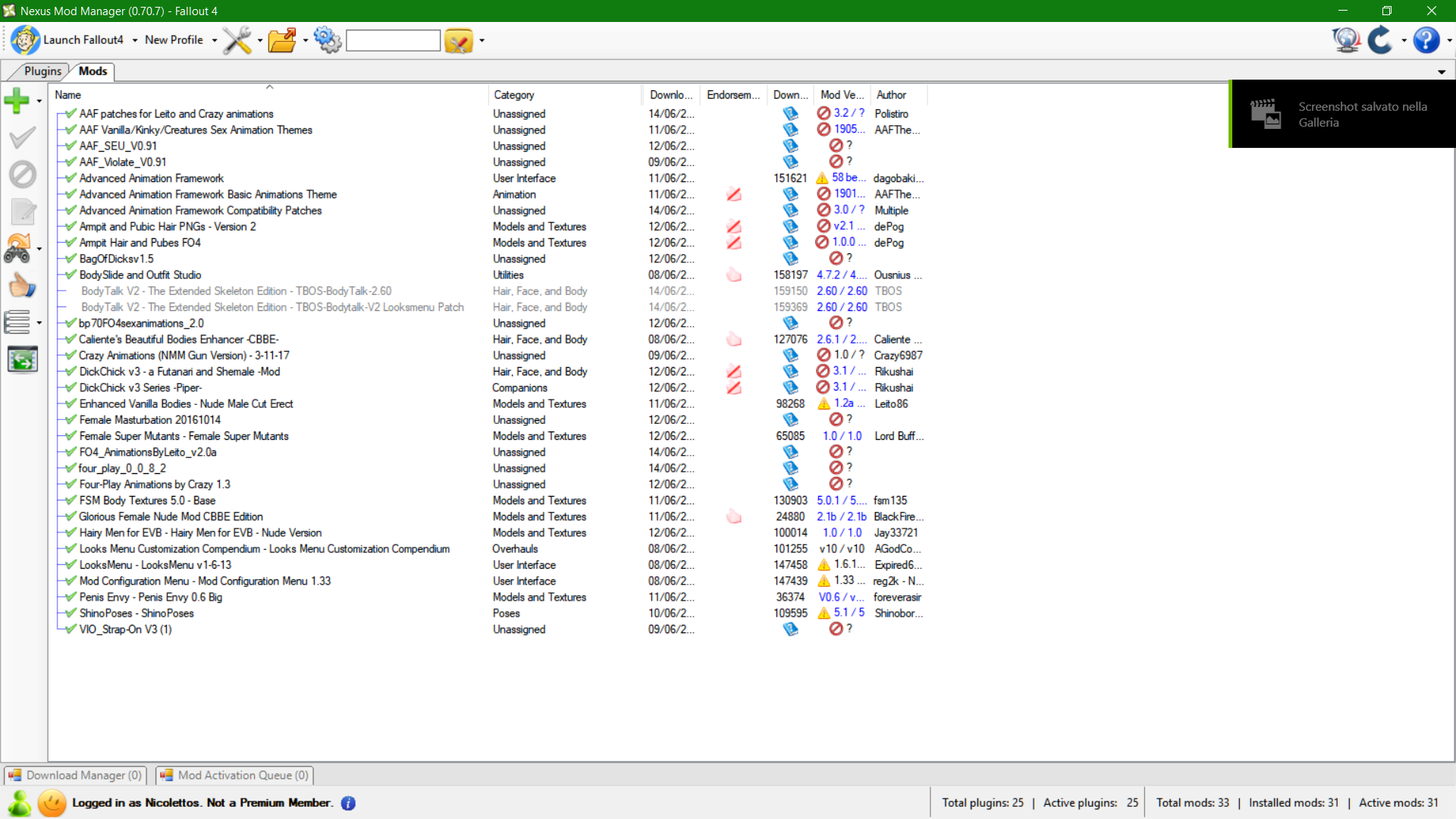The width and height of the screenshot is (1456, 819).
Task: Expand the Add Mod dropdown arrow beside plus
Action: pos(39,101)
